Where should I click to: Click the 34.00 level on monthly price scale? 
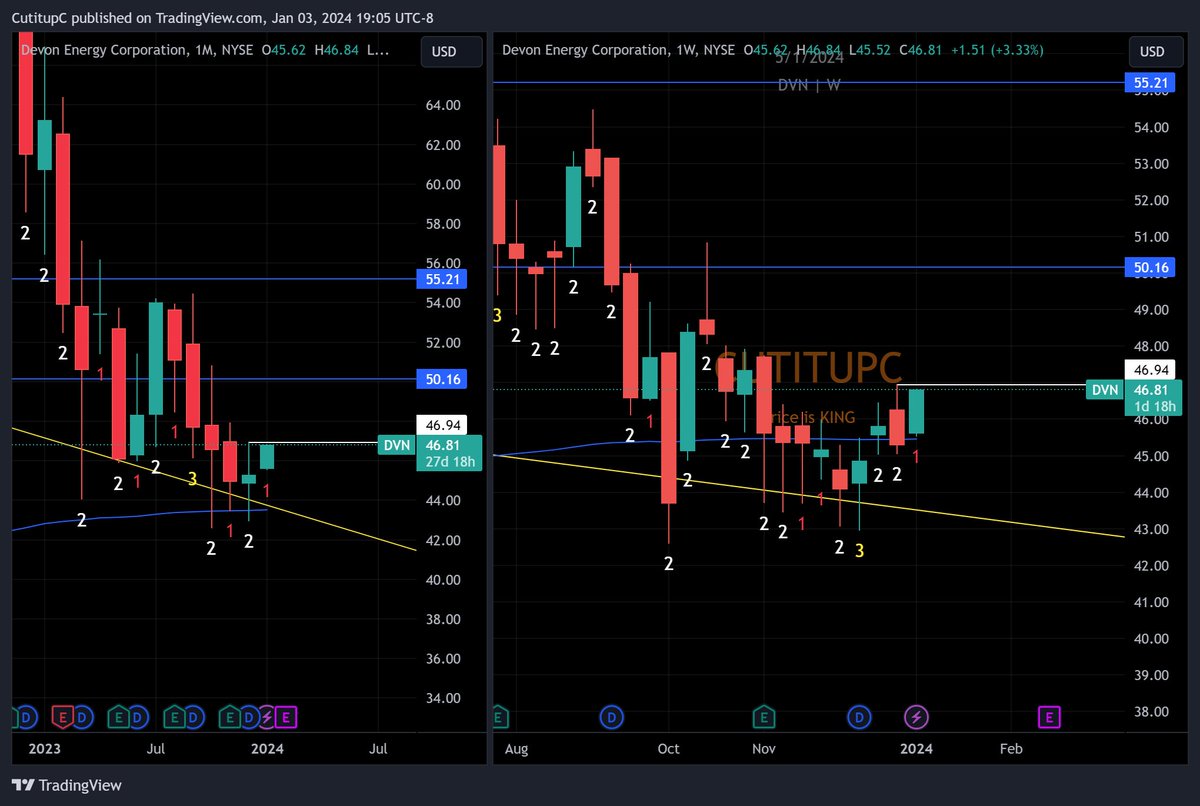[441, 698]
